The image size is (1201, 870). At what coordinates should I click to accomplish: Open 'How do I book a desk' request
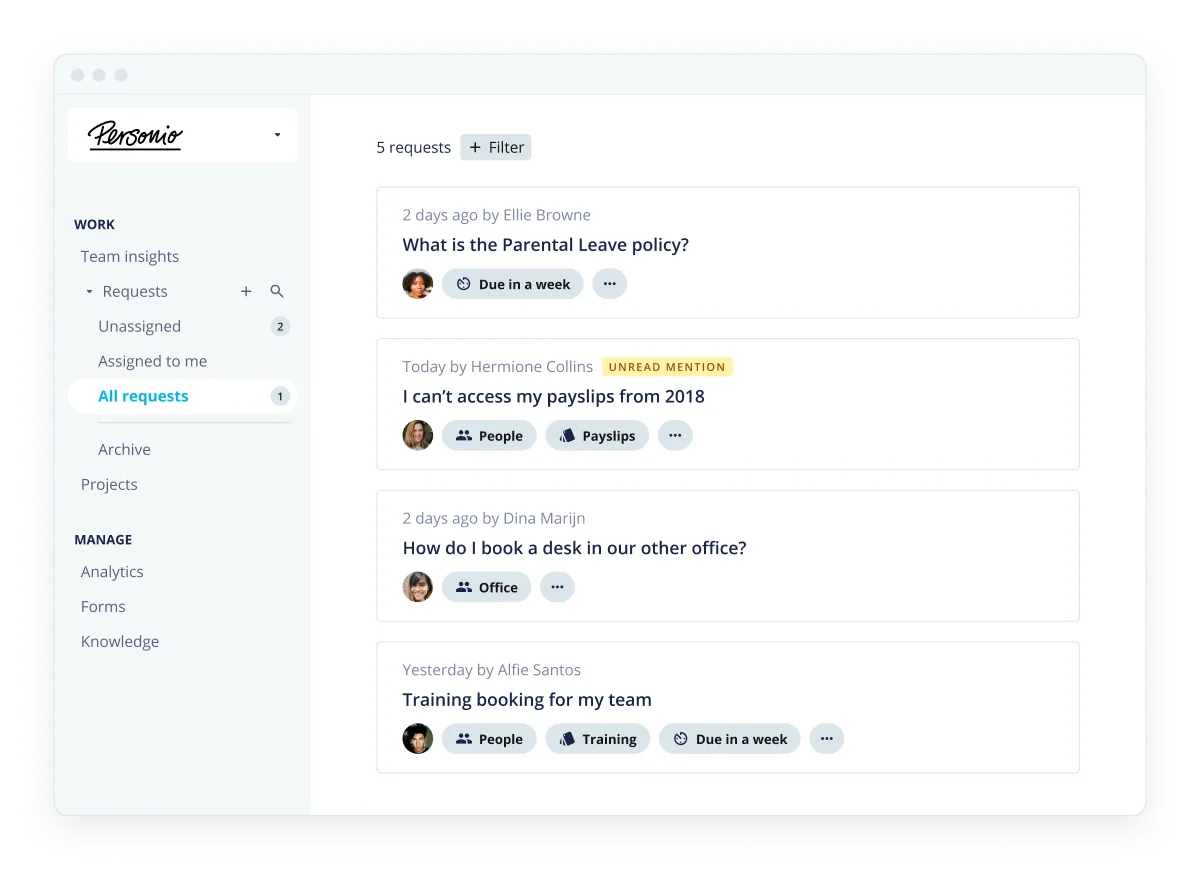coord(574,548)
